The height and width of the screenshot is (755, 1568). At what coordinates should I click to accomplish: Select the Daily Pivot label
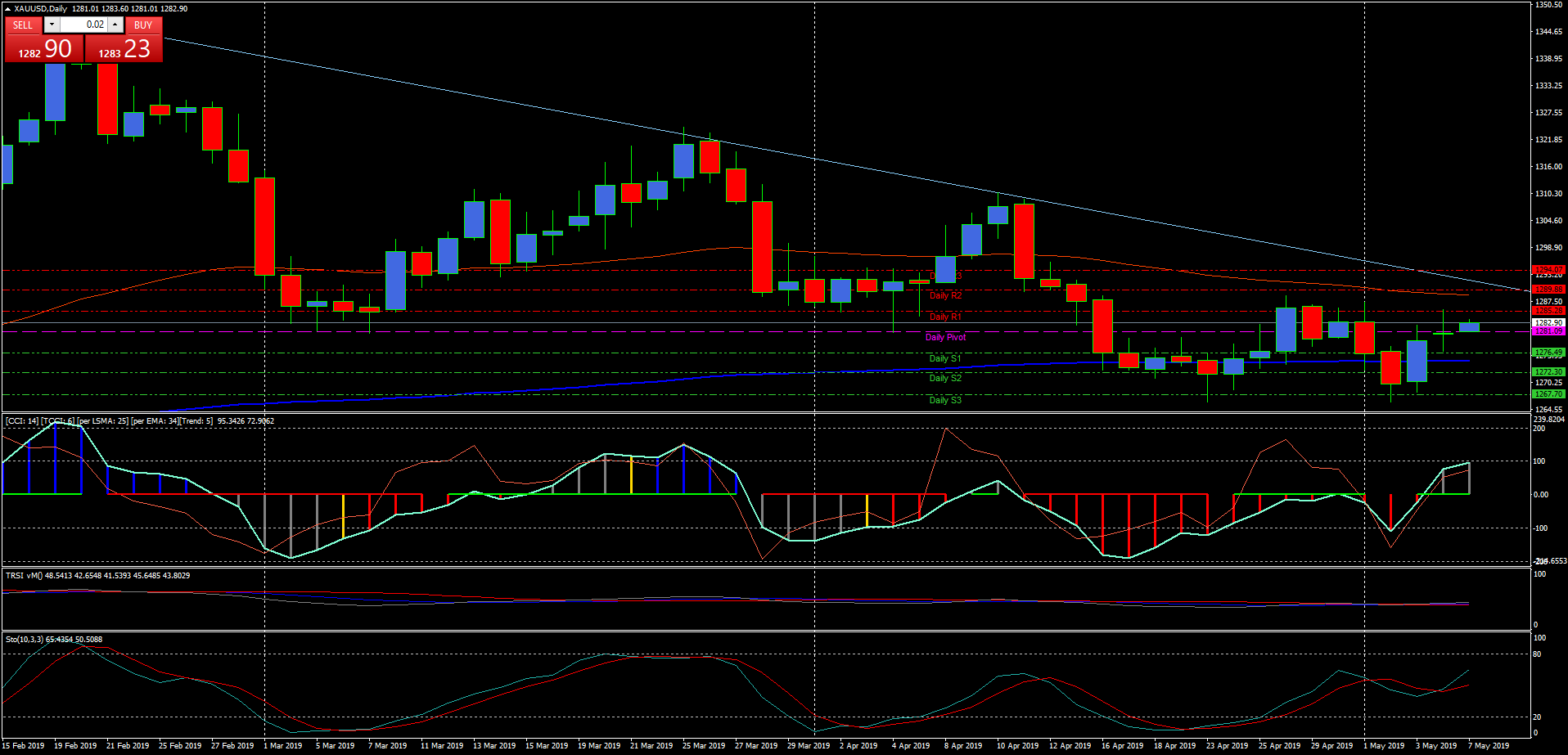(945, 337)
